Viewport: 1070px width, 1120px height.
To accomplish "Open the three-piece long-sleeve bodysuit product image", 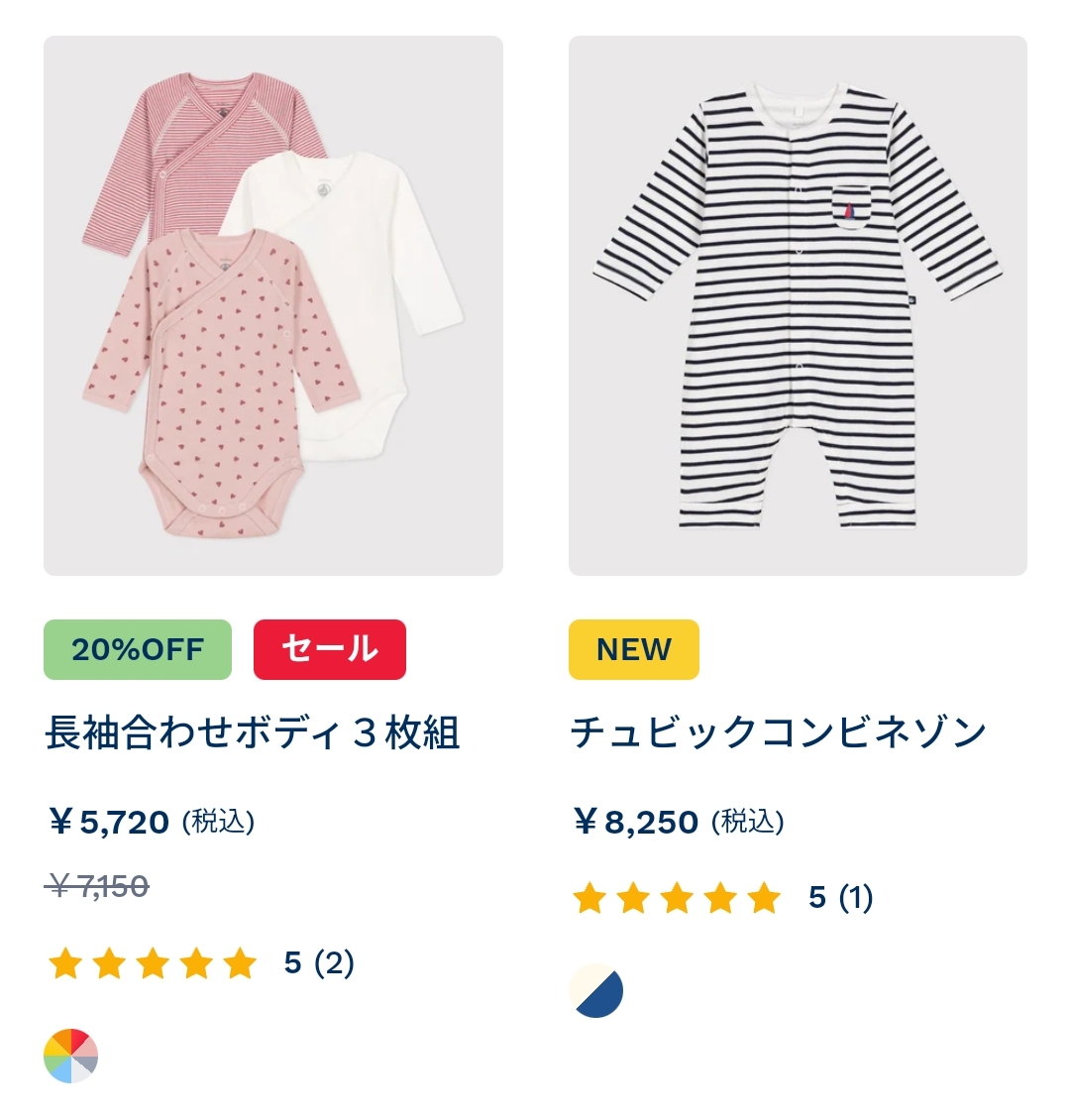I will click(273, 305).
